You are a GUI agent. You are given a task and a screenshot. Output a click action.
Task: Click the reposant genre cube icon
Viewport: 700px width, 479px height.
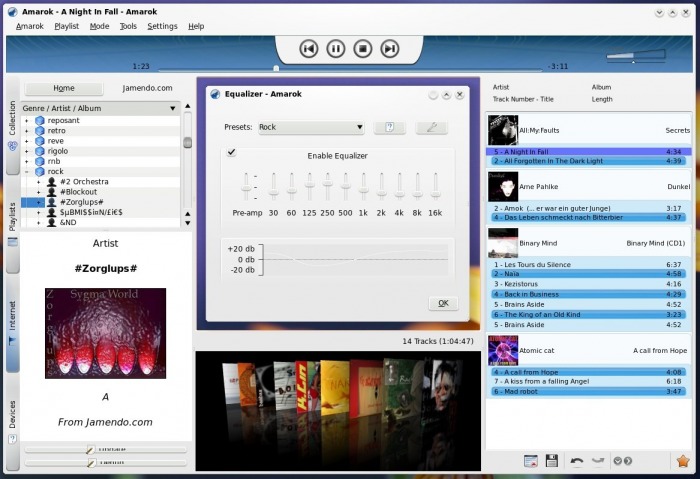[x=40, y=121]
